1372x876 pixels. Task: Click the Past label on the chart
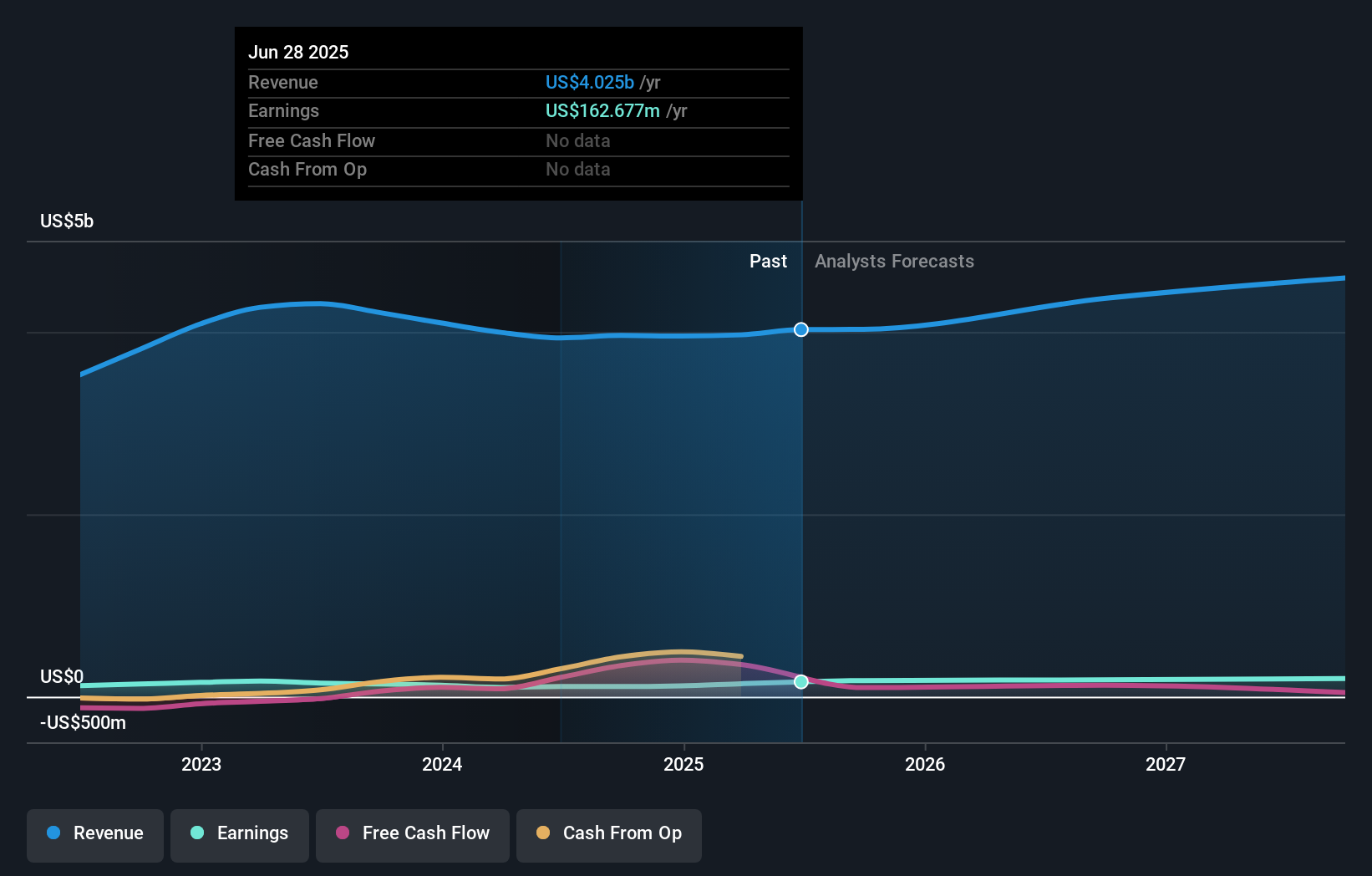tap(768, 261)
